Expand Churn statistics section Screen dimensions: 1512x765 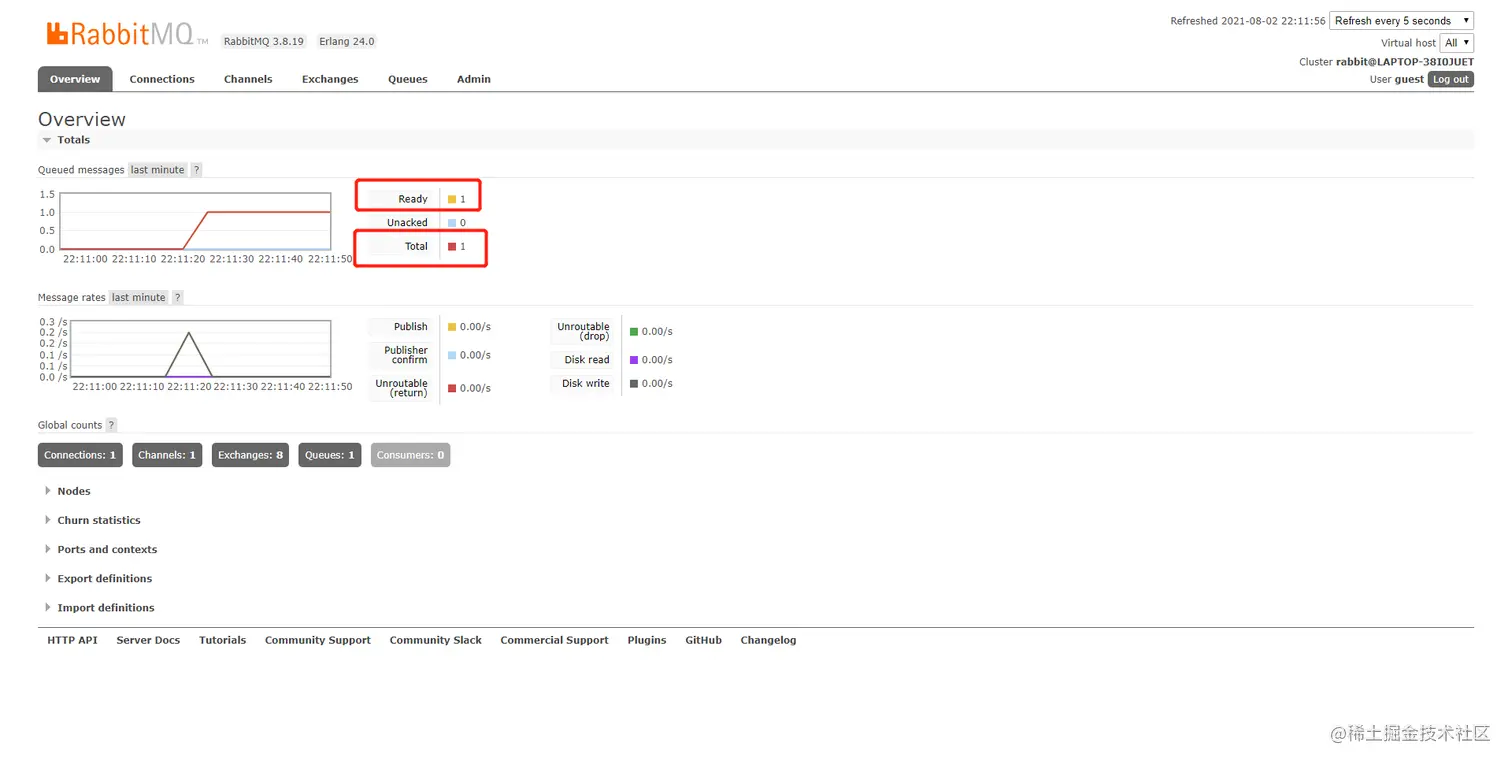pyautogui.click(x=93, y=520)
